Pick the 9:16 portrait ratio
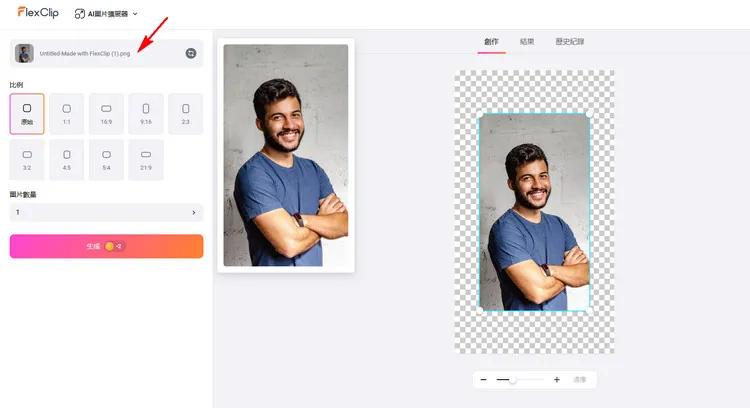Screen dimensions: 750x408 point(146,113)
